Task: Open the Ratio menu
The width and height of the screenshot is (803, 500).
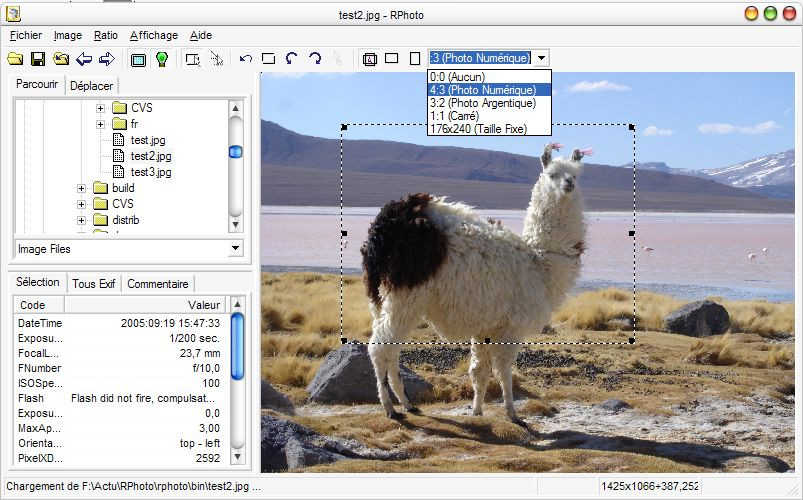Action: click(x=106, y=35)
